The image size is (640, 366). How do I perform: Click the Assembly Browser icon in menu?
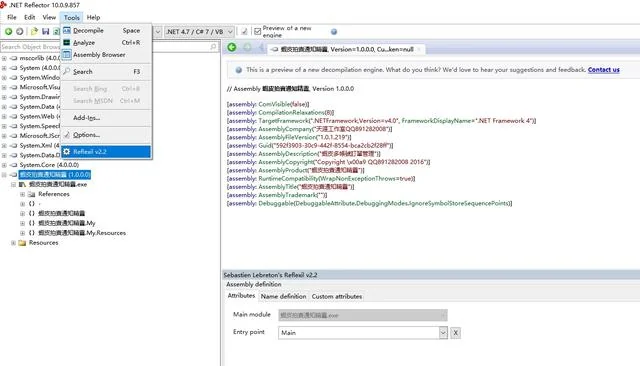pyautogui.click(x=67, y=54)
